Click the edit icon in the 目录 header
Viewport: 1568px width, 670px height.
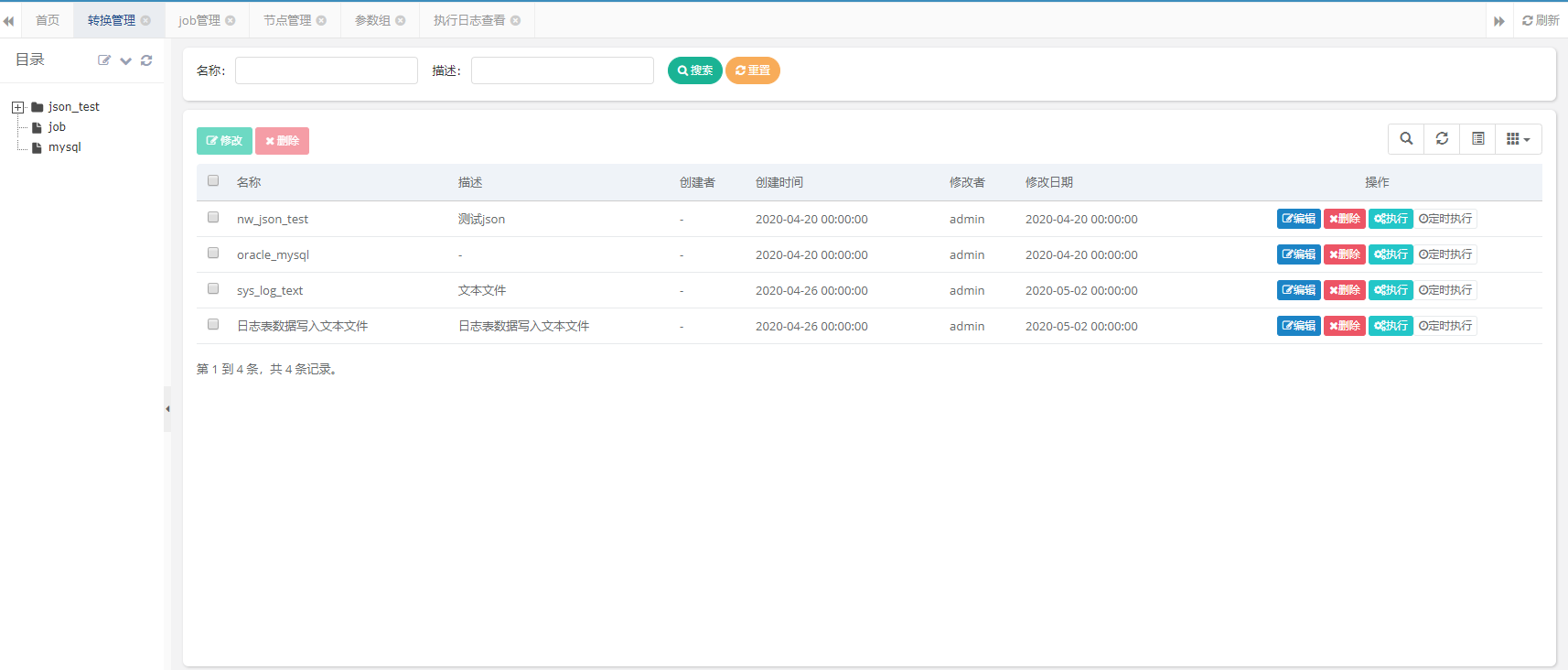[x=104, y=60]
